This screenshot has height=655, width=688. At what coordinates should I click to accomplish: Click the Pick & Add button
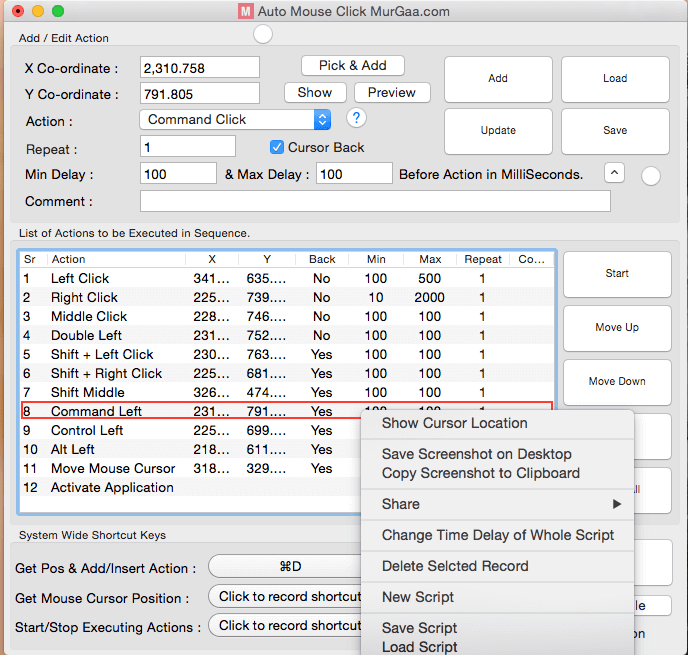click(x=353, y=65)
